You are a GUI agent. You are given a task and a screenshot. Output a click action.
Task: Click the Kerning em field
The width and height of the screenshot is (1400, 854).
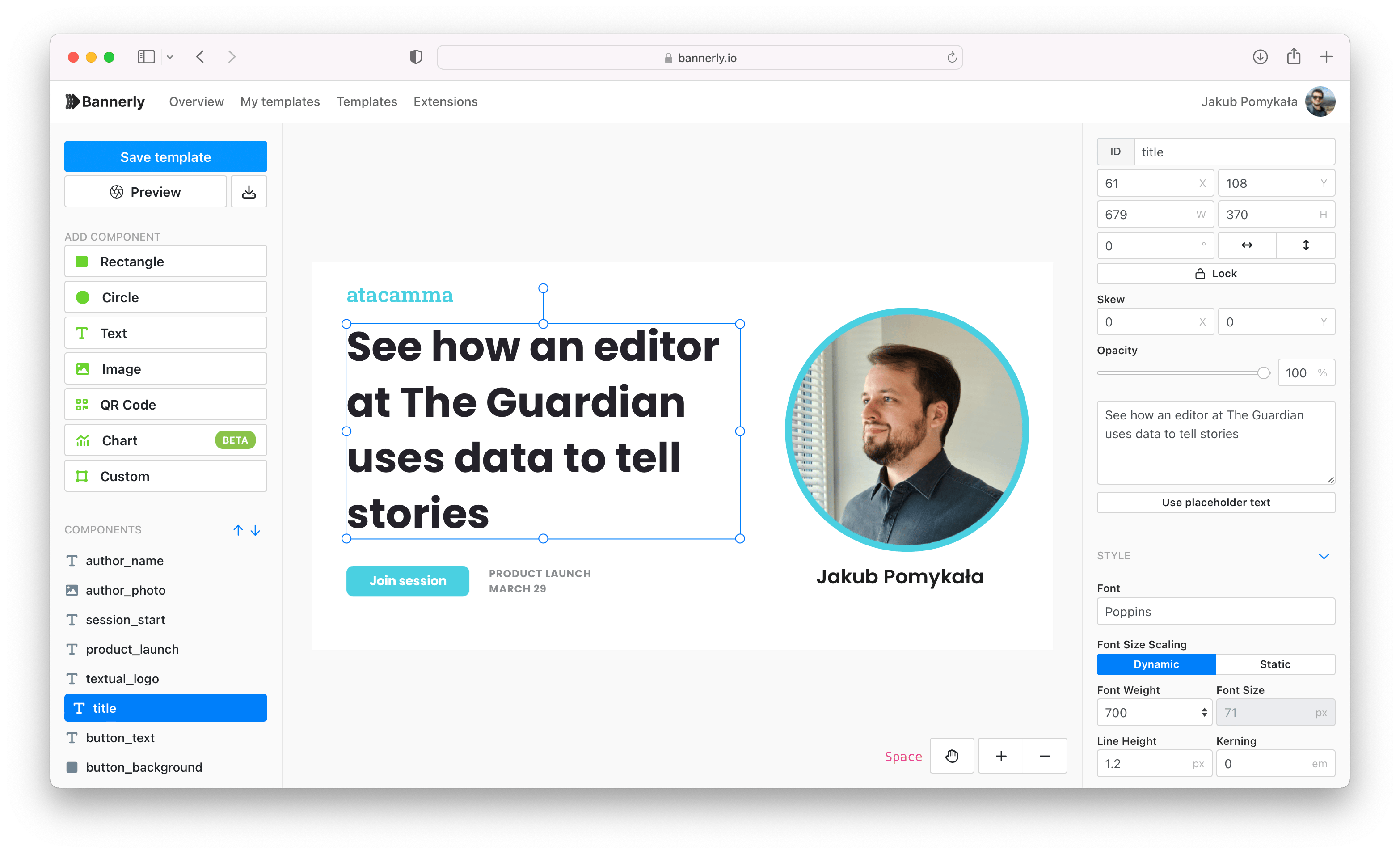click(x=1276, y=764)
